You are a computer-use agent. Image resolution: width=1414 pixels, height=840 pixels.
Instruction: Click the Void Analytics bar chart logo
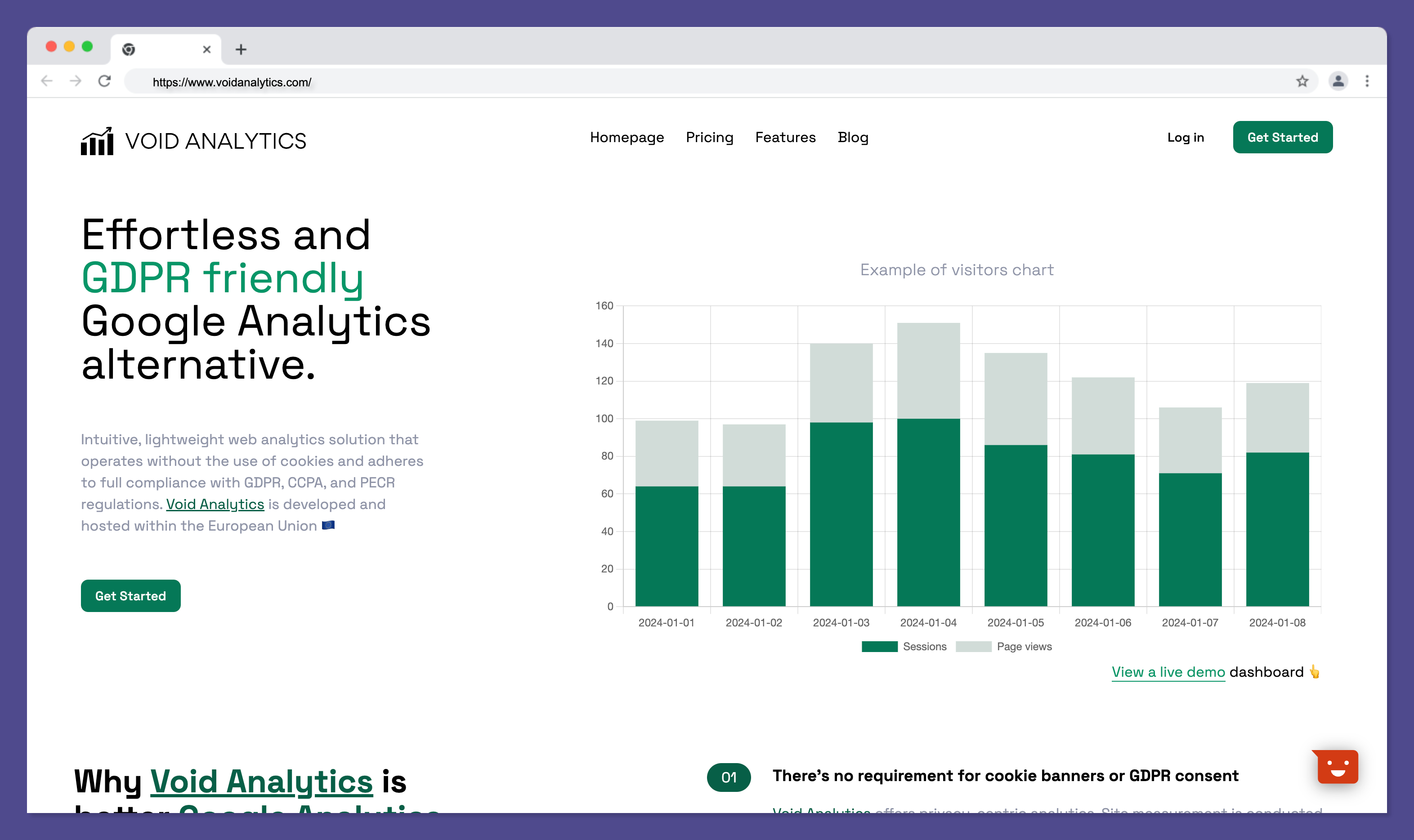(97, 141)
